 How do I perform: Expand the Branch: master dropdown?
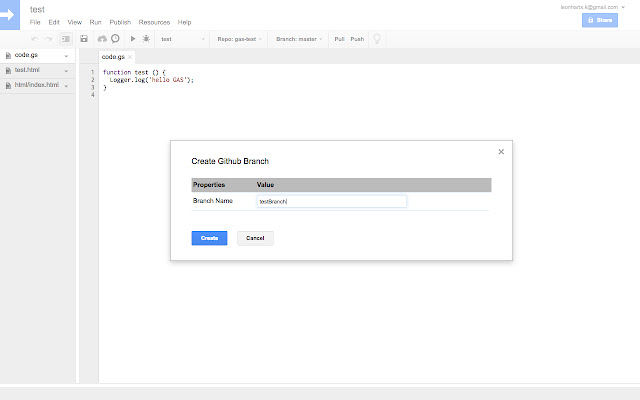tap(298, 39)
